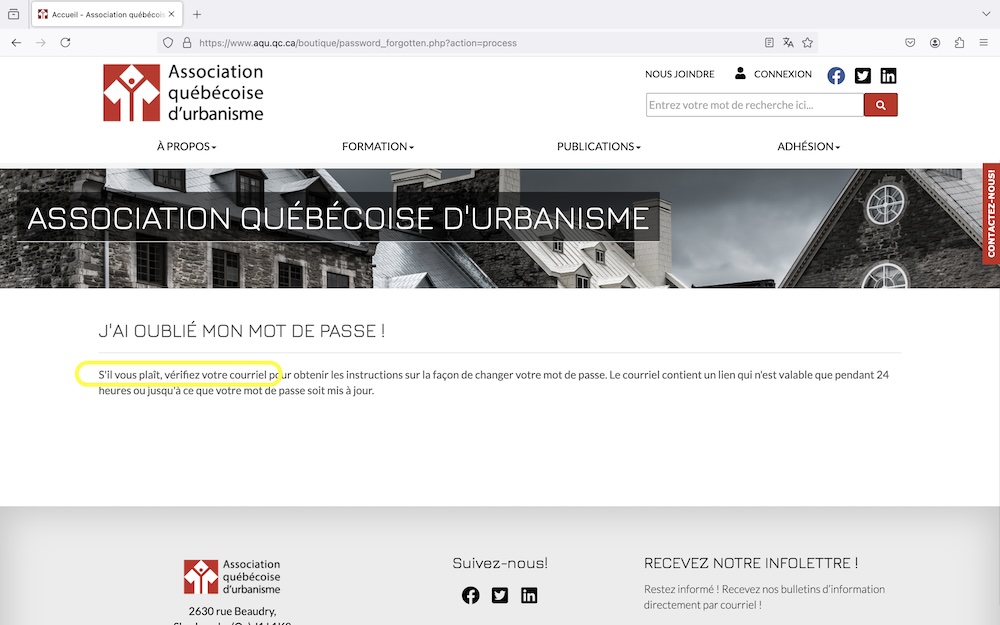
Task: Click the footer LinkedIn icon
Action: point(529,595)
